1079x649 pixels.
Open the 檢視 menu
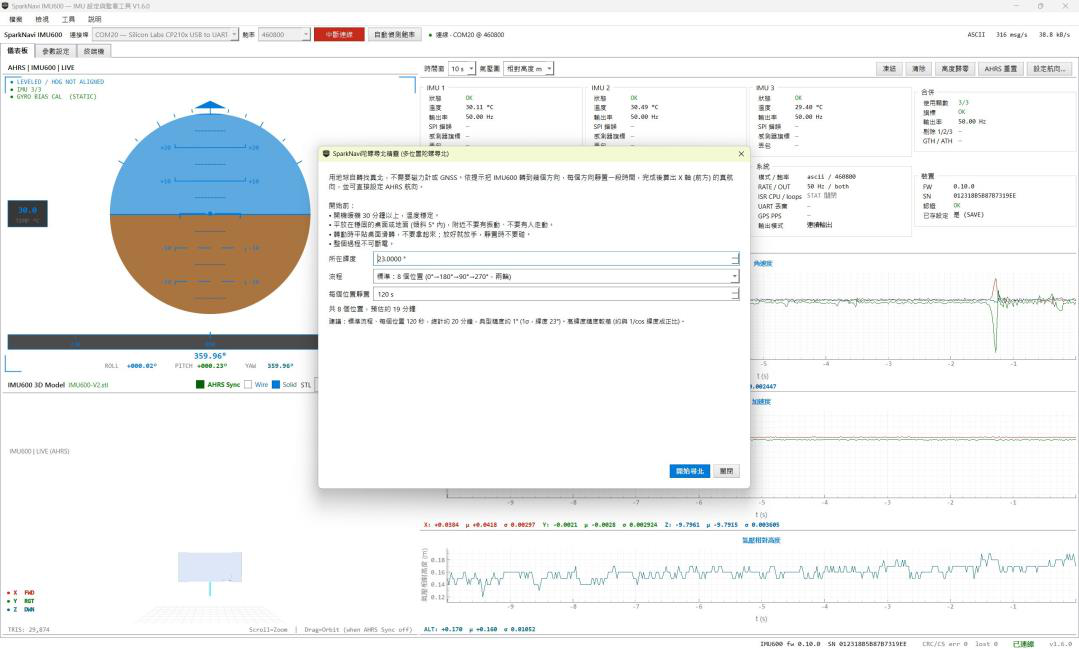coord(42,19)
